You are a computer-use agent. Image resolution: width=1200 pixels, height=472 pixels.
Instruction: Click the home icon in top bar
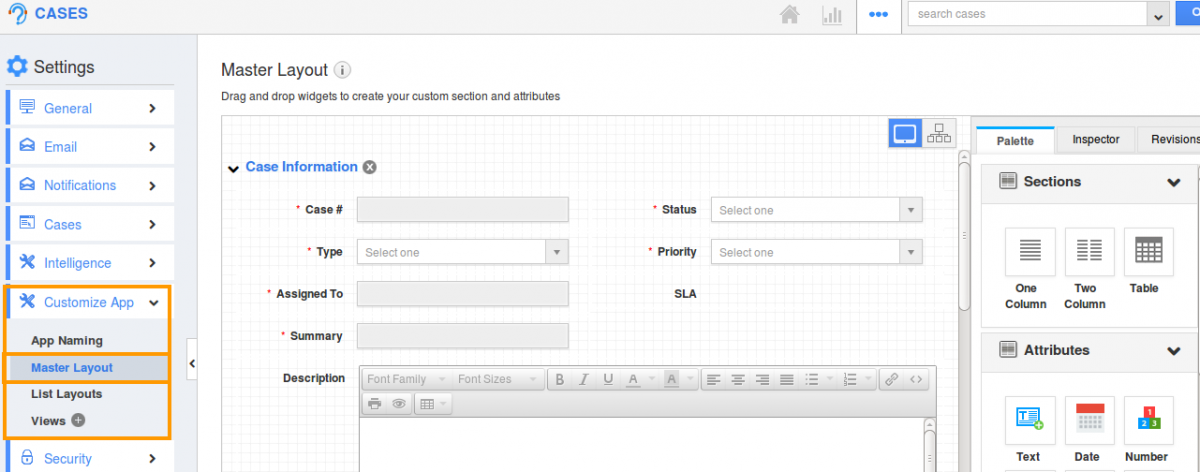tap(790, 15)
